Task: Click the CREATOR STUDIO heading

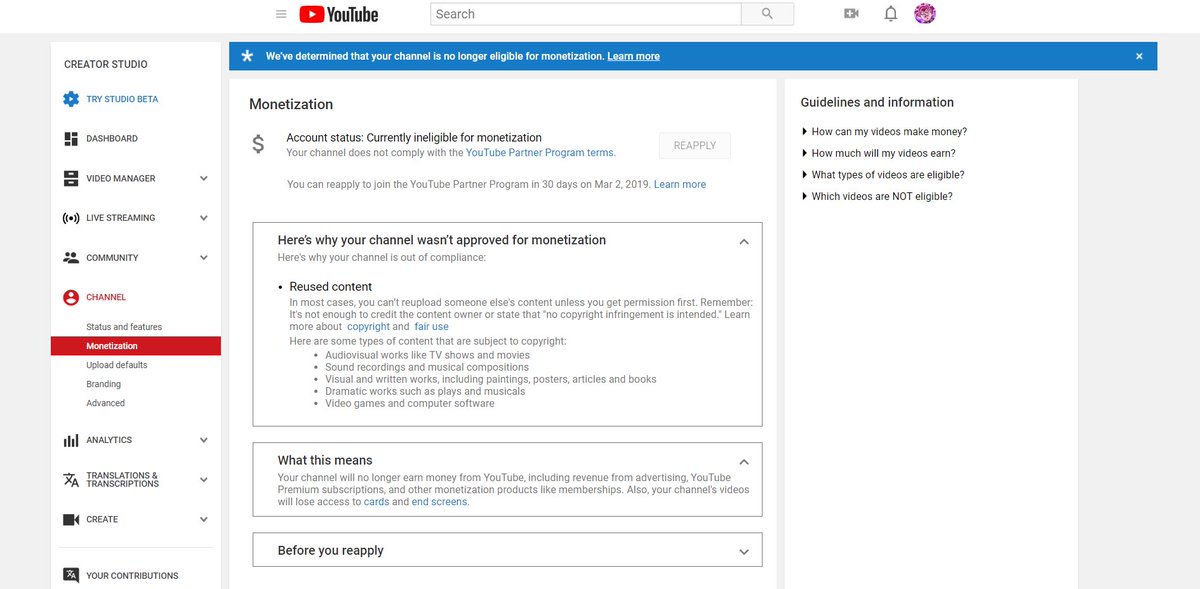Action: 106,64
